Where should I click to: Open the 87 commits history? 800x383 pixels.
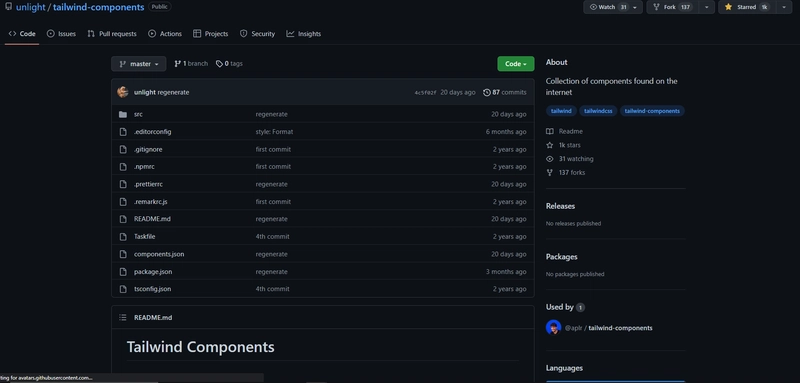505,92
